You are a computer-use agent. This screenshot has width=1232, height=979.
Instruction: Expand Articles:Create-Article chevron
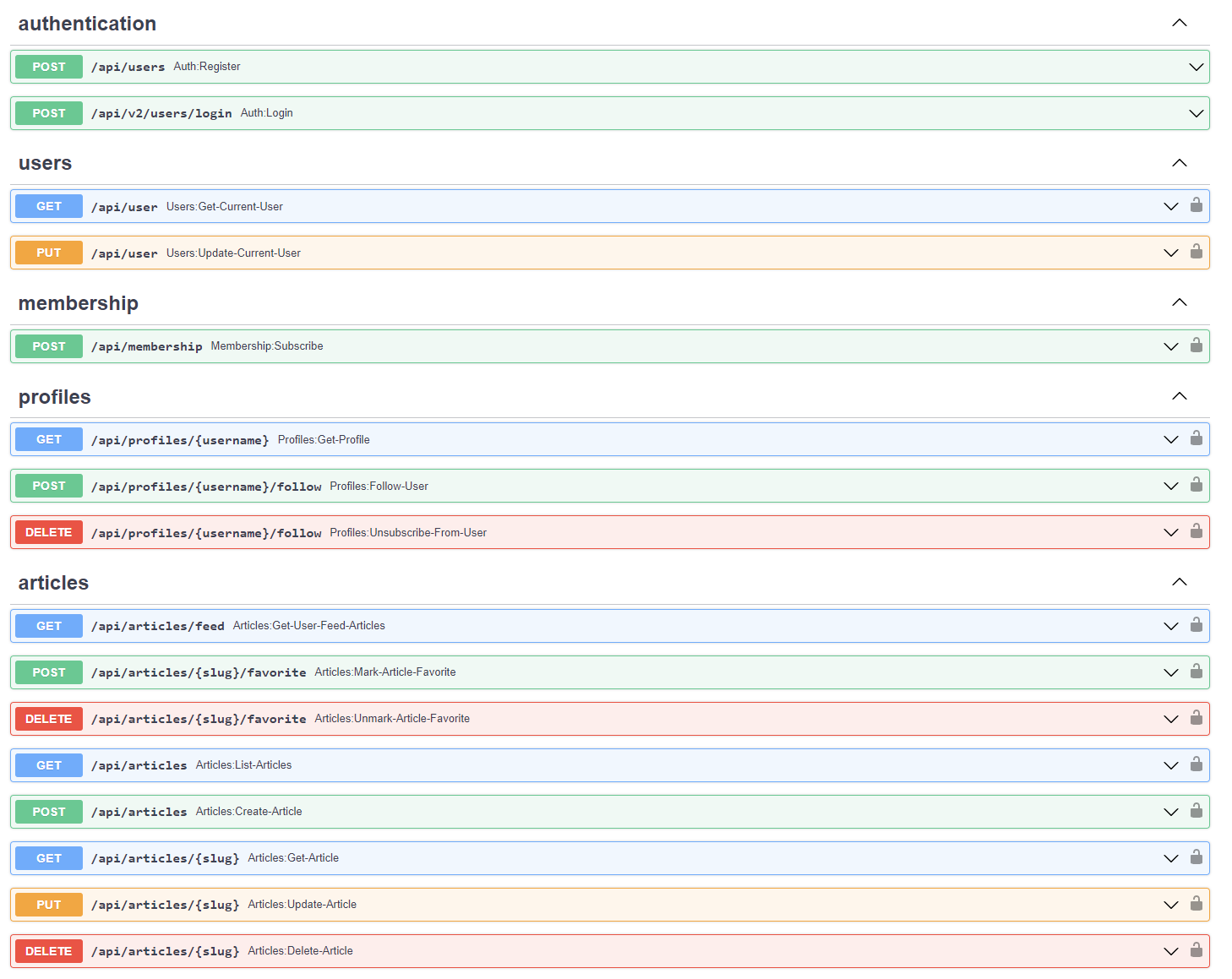point(1171,812)
